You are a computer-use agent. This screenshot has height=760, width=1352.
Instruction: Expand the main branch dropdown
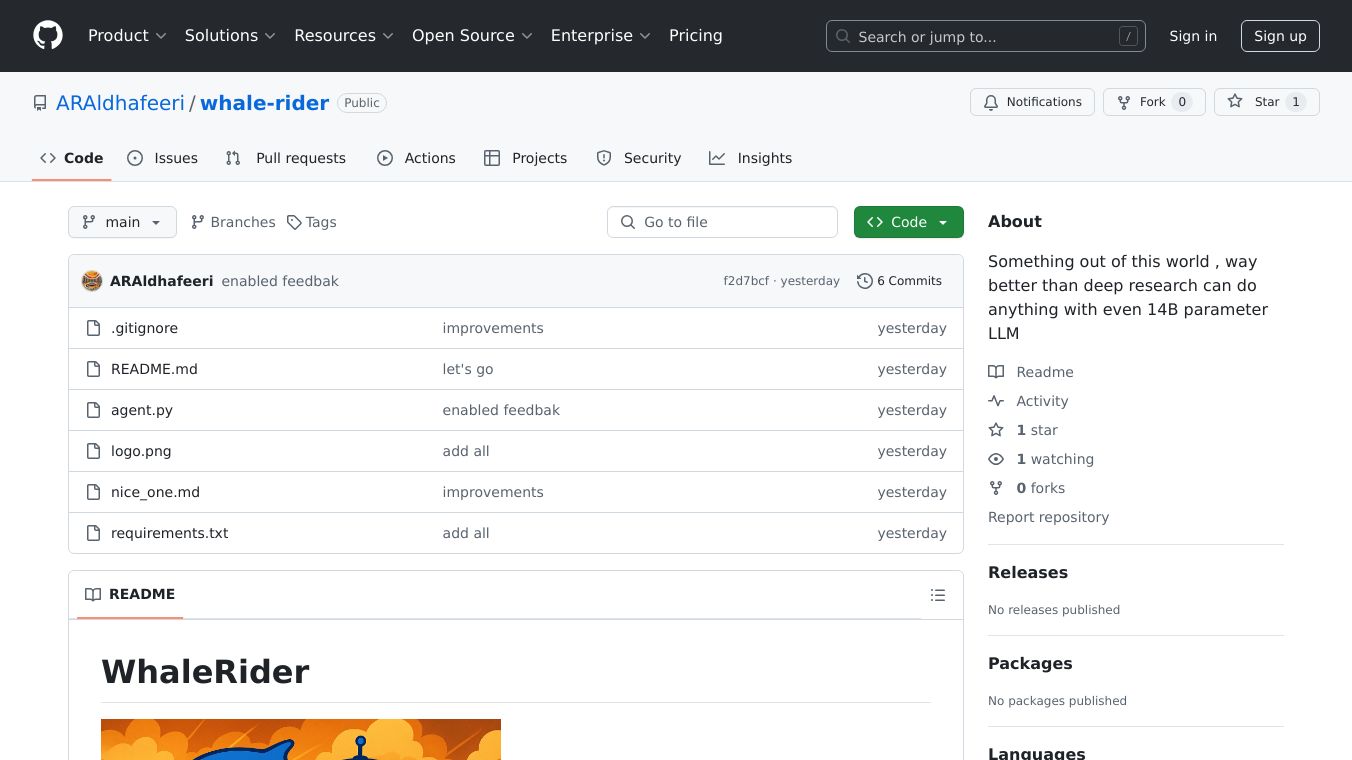pos(122,222)
